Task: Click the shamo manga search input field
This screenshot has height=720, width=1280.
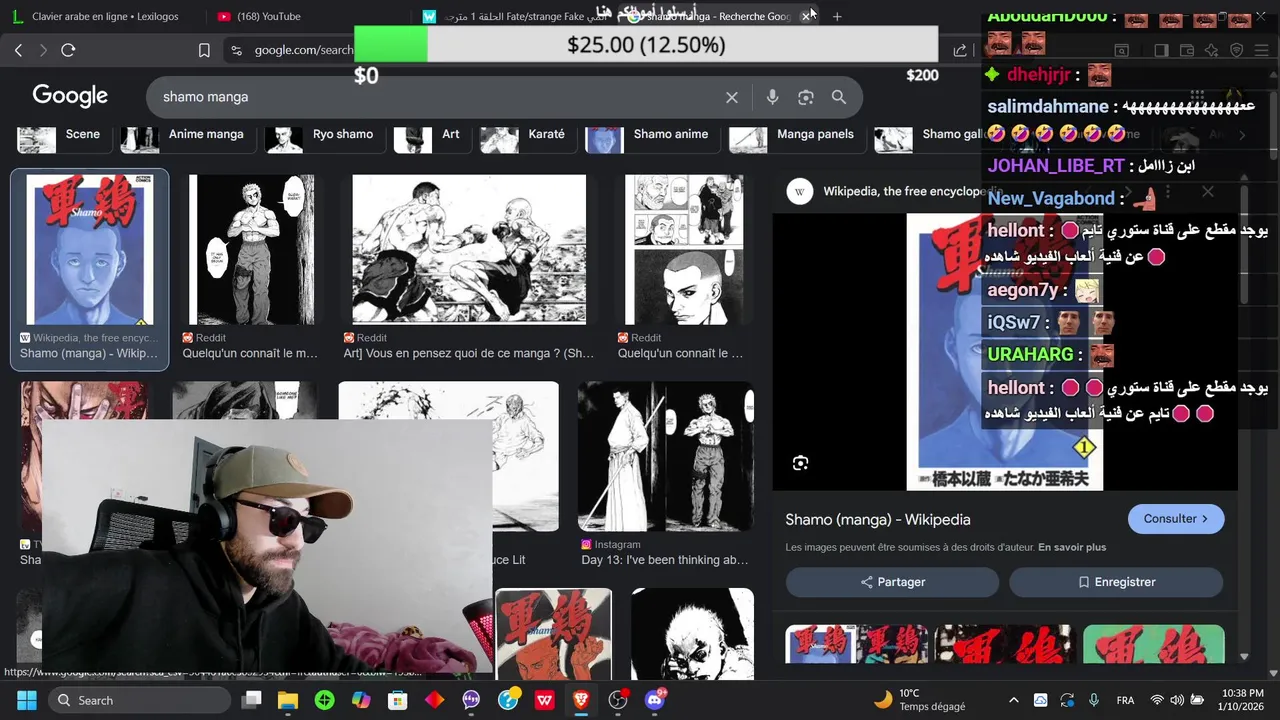Action: [440, 97]
